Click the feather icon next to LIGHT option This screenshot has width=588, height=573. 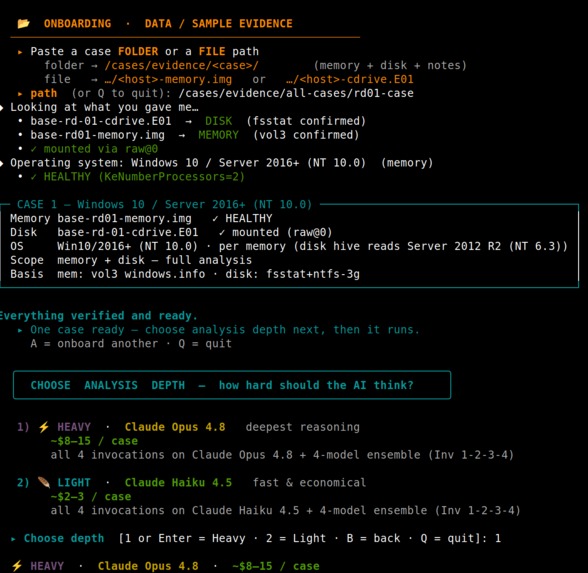click(44, 482)
